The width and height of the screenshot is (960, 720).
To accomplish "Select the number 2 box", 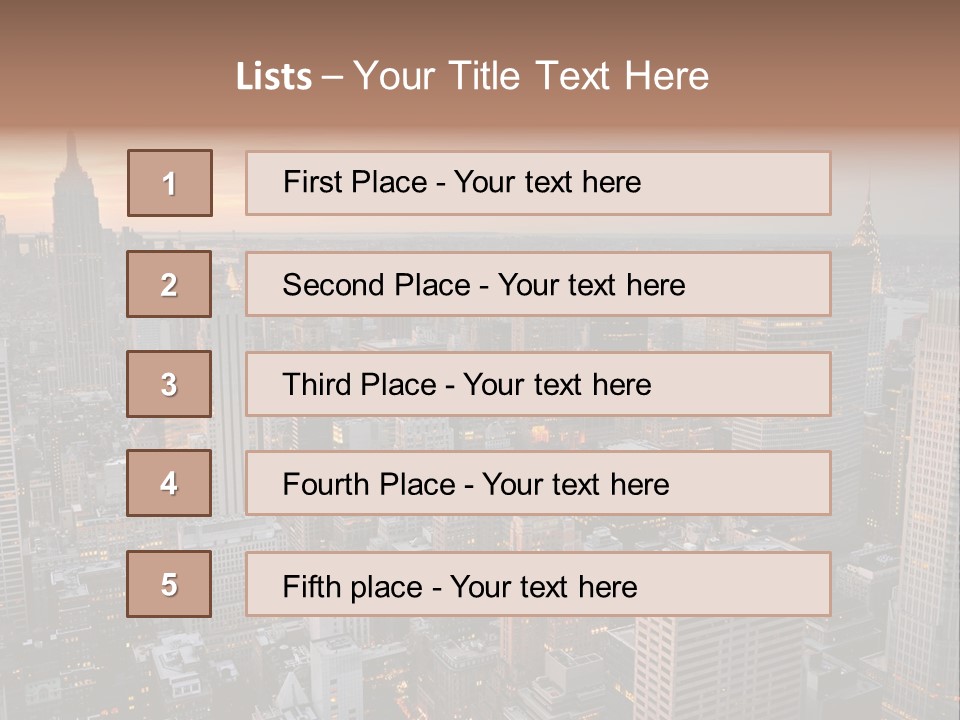I will click(x=169, y=284).
